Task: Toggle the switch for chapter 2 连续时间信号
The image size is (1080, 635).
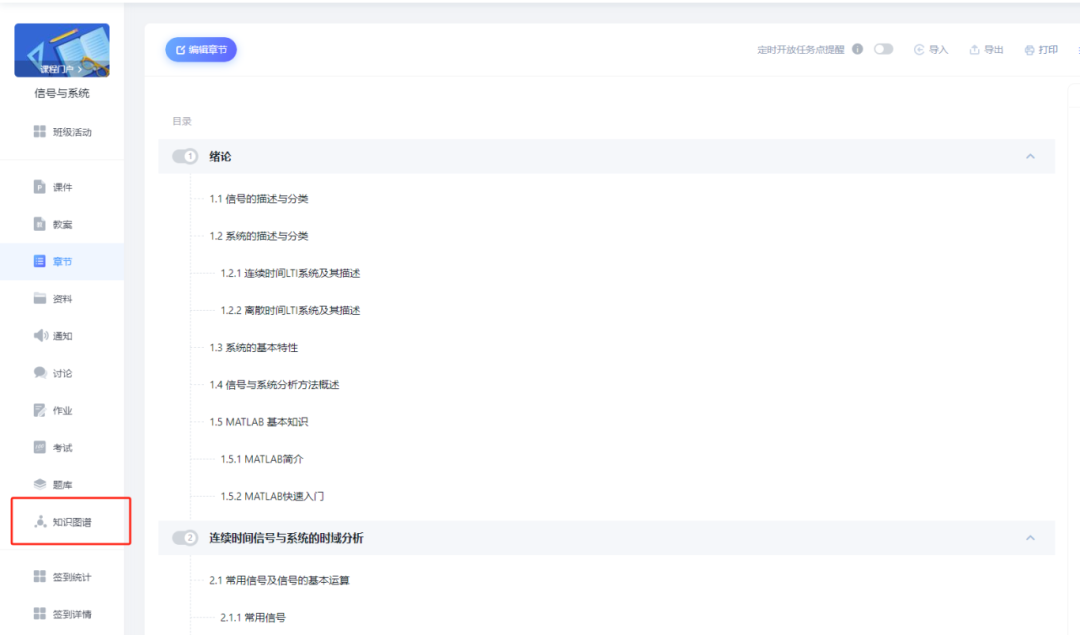Action: [x=185, y=538]
